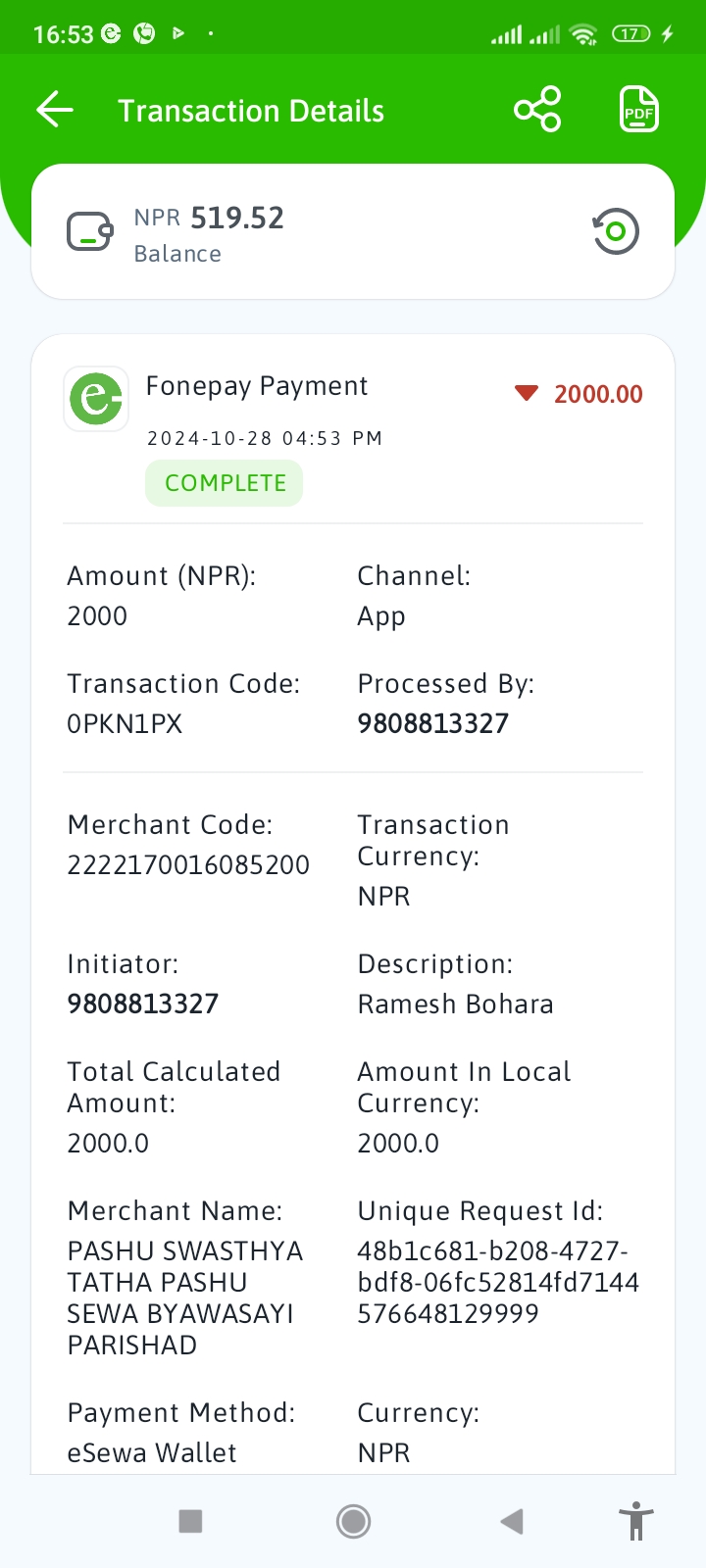Viewport: 706px width, 1568px height.
Task: Tap the Transaction Details title
Action: pos(251,111)
